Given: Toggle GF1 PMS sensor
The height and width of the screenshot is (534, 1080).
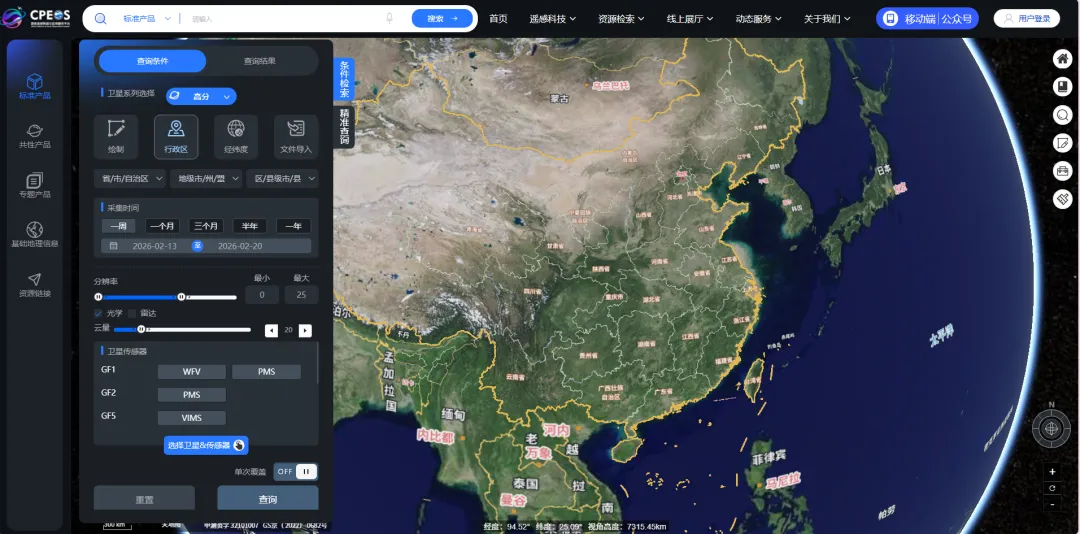Looking at the screenshot, I should point(267,371).
